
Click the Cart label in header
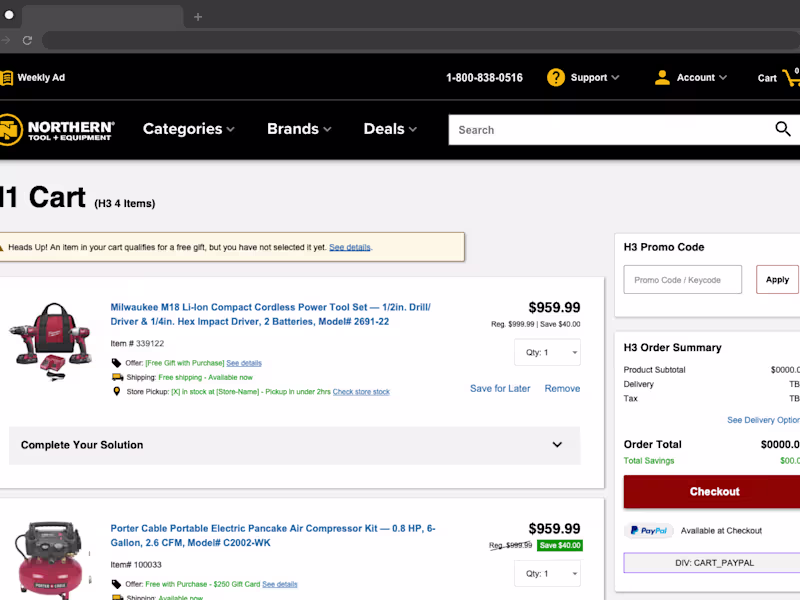pyautogui.click(x=767, y=78)
